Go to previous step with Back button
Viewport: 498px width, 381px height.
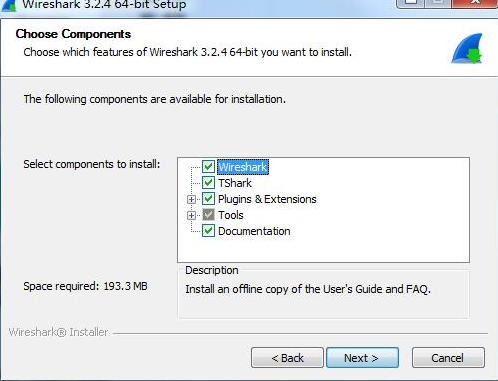(x=287, y=358)
